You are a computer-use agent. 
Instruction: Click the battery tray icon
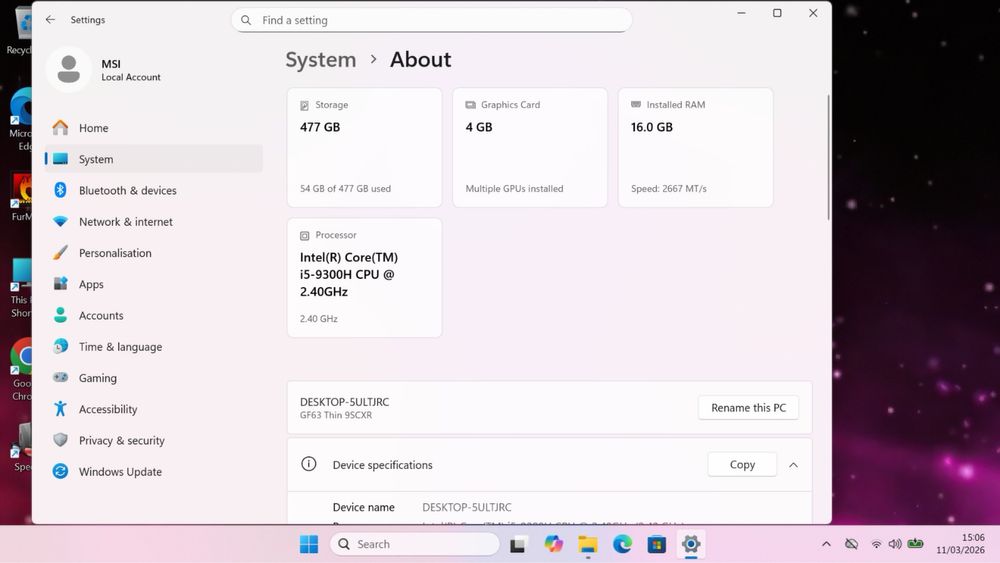tap(916, 544)
